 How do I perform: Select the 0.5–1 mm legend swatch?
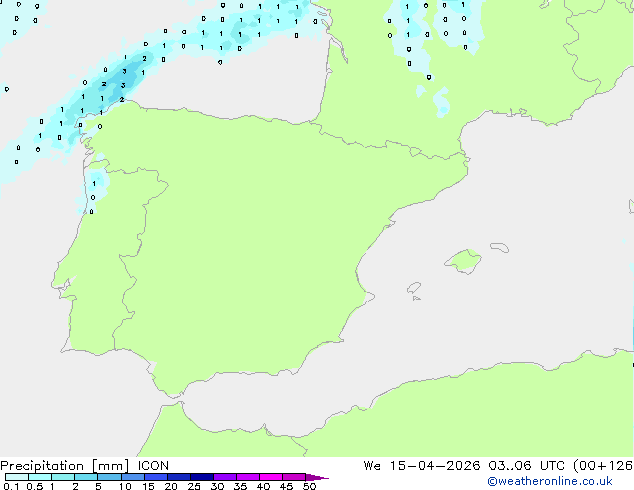tap(40, 477)
